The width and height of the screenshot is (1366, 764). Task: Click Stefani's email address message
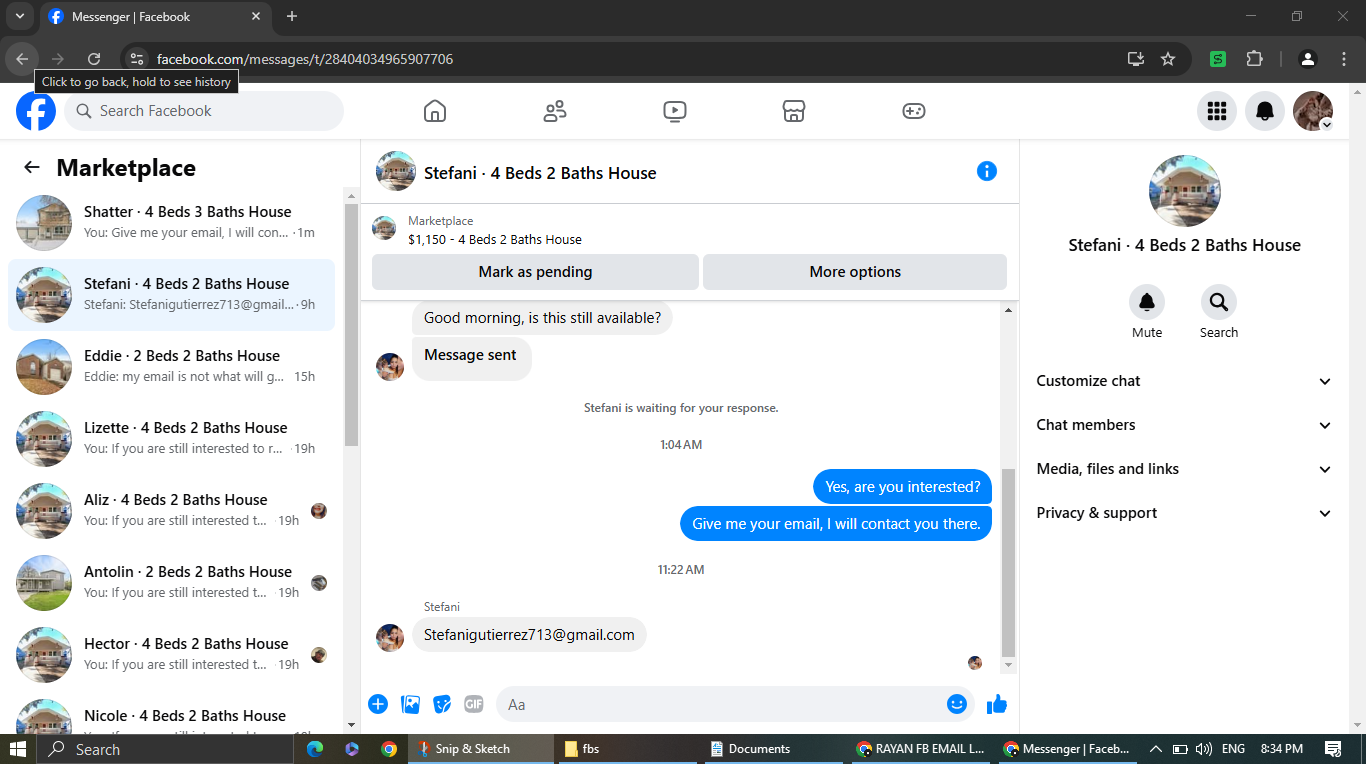pos(529,635)
